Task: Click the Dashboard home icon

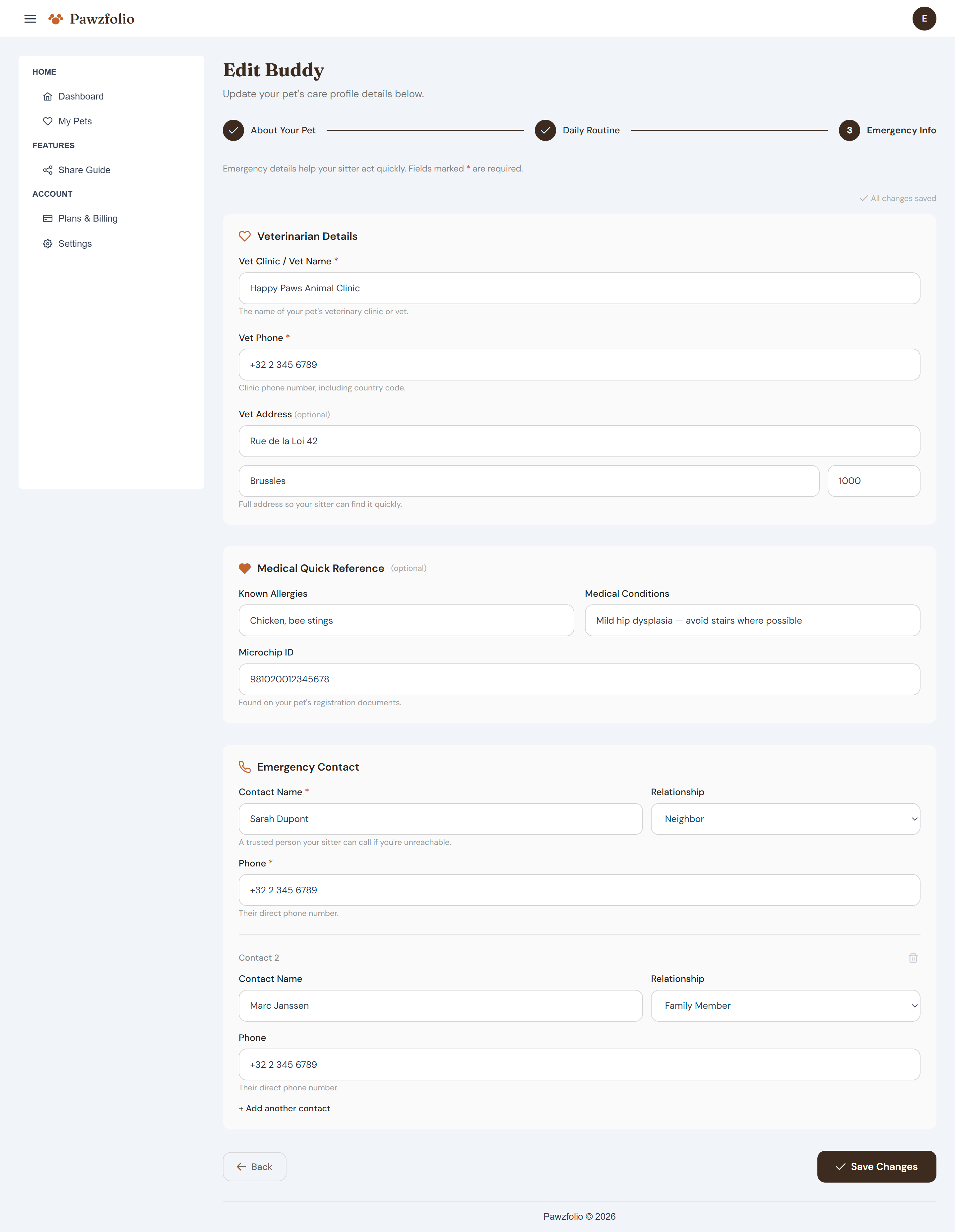Action: coord(48,97)
